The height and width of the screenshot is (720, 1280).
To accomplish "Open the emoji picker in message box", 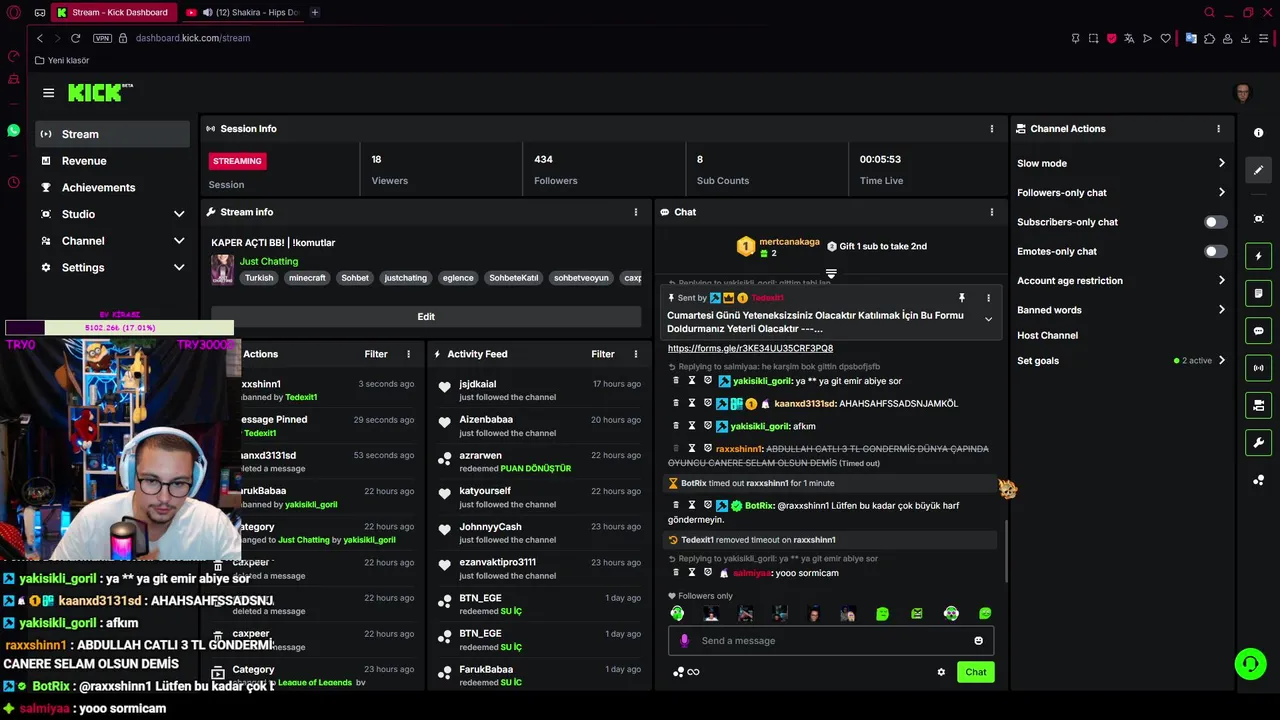I will click(979, 641).
